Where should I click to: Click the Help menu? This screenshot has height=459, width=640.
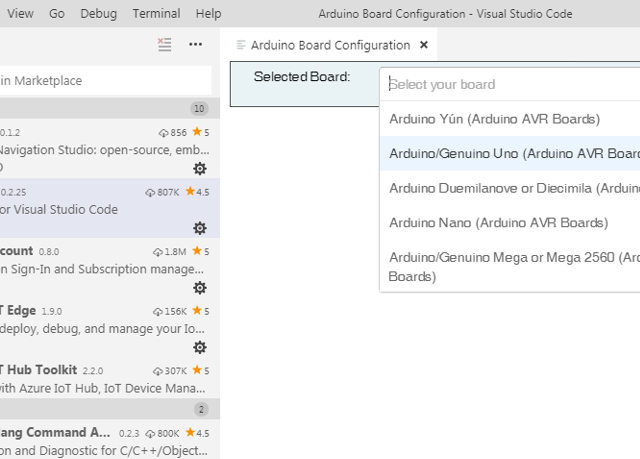[208, 14]
